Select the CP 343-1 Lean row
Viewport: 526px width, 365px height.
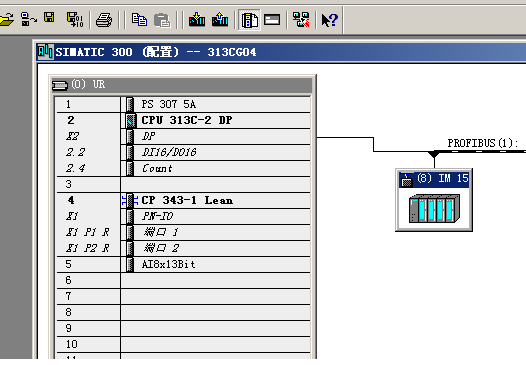(183, 200)
